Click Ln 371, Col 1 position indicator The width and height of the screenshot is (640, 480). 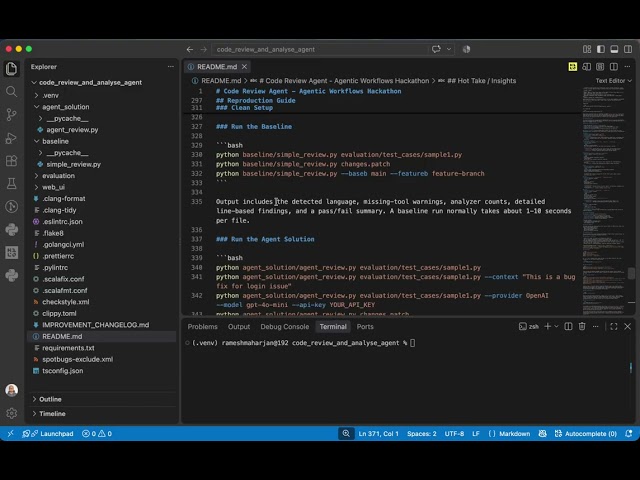[x=378, y=433]
